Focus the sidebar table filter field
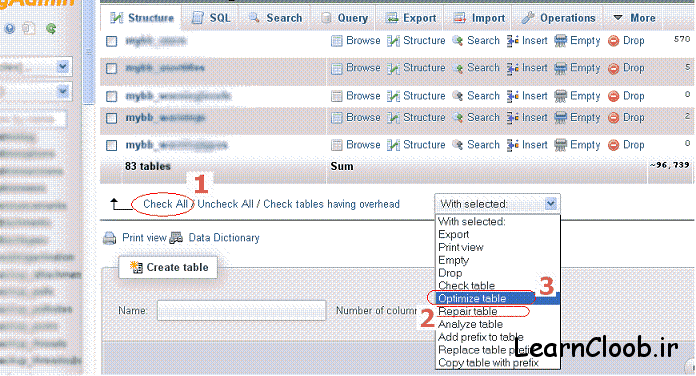 coord(33,119)
